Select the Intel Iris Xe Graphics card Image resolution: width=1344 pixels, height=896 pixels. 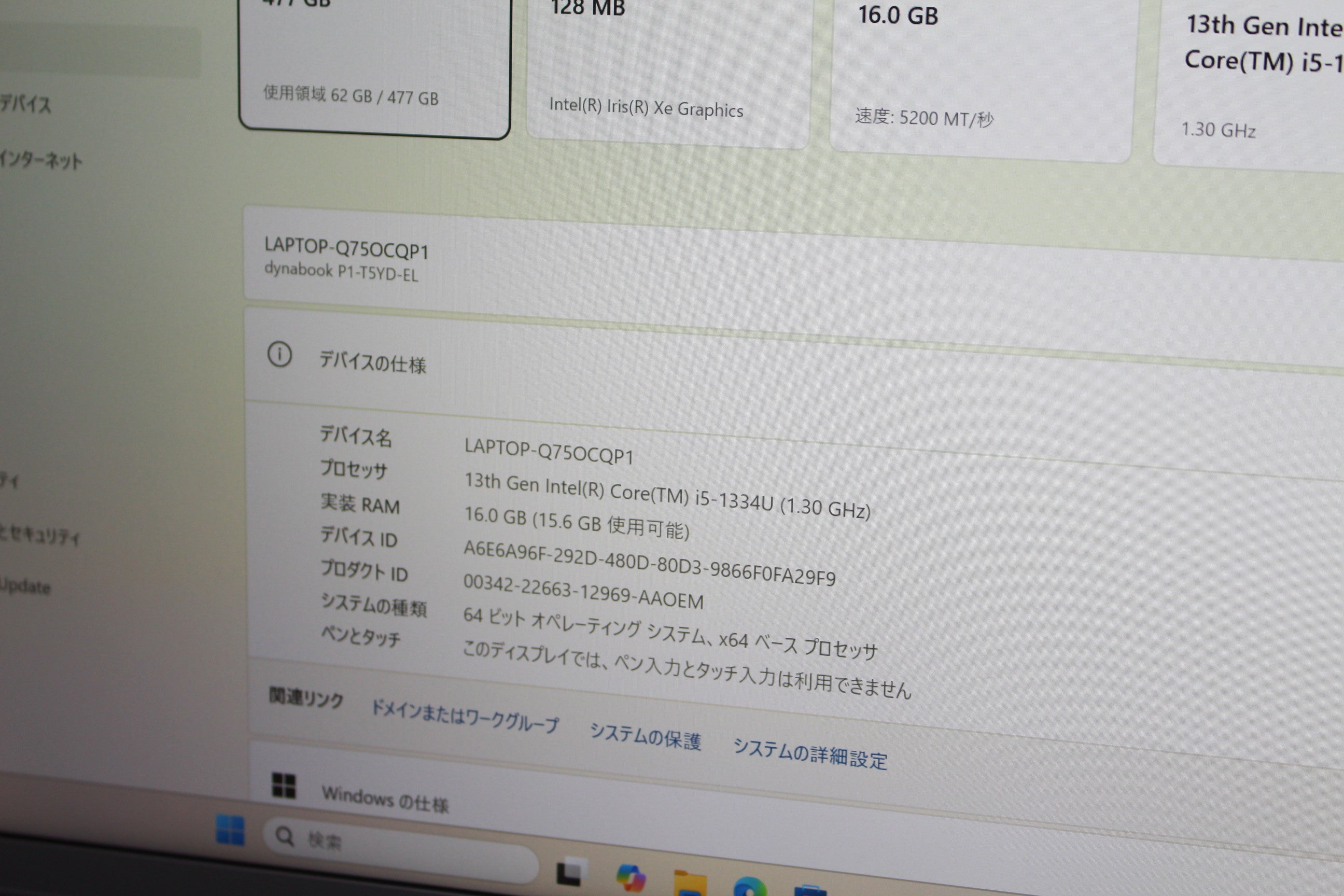click(x=667, y=72)
